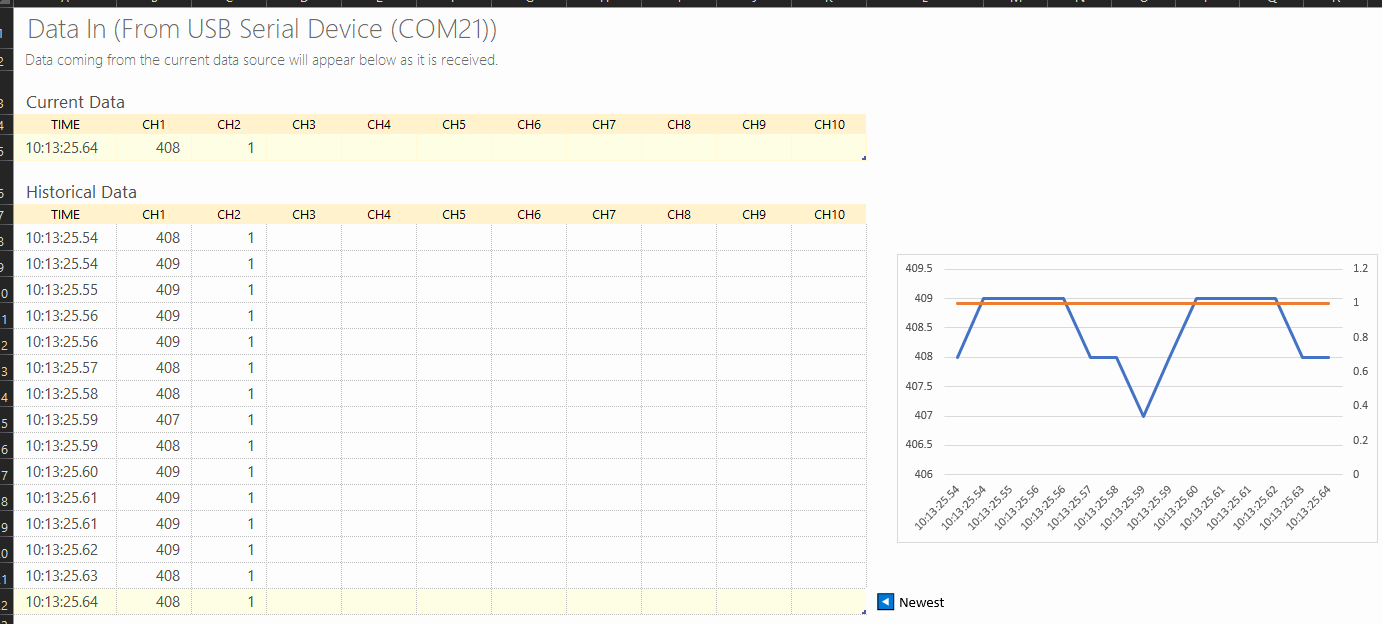Image resolution: width=1382 pixels, height=624 pixels.
Task: Click the left vertical axis values of chart
Action: pos(919,370)
